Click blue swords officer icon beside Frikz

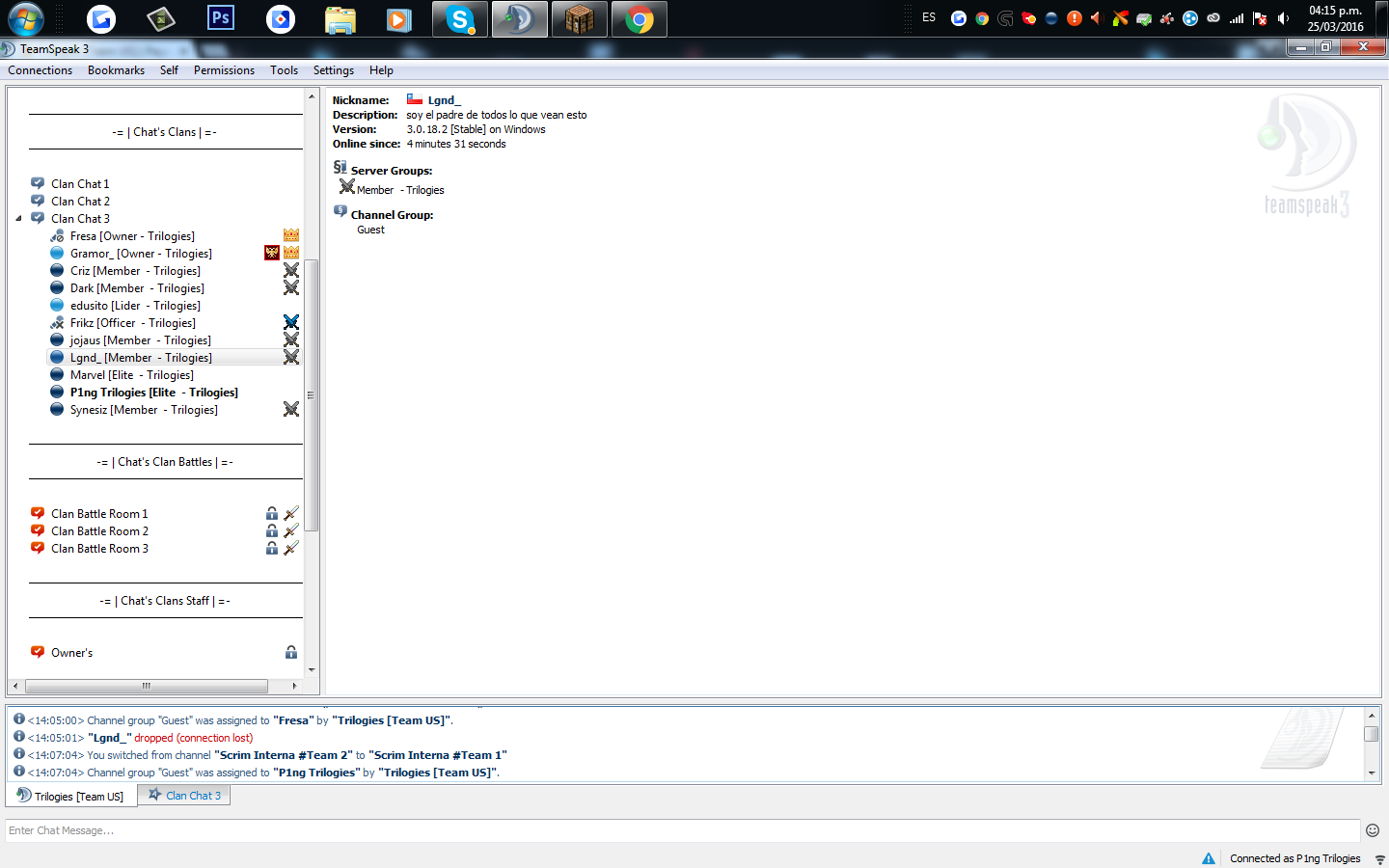point(291,322)
